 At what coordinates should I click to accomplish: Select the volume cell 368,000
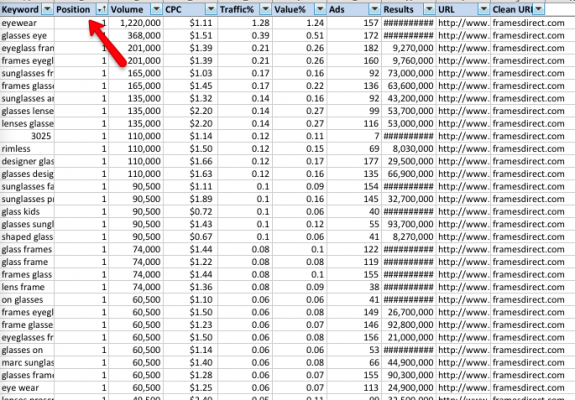pyautogui.click(x=136, y=36)
